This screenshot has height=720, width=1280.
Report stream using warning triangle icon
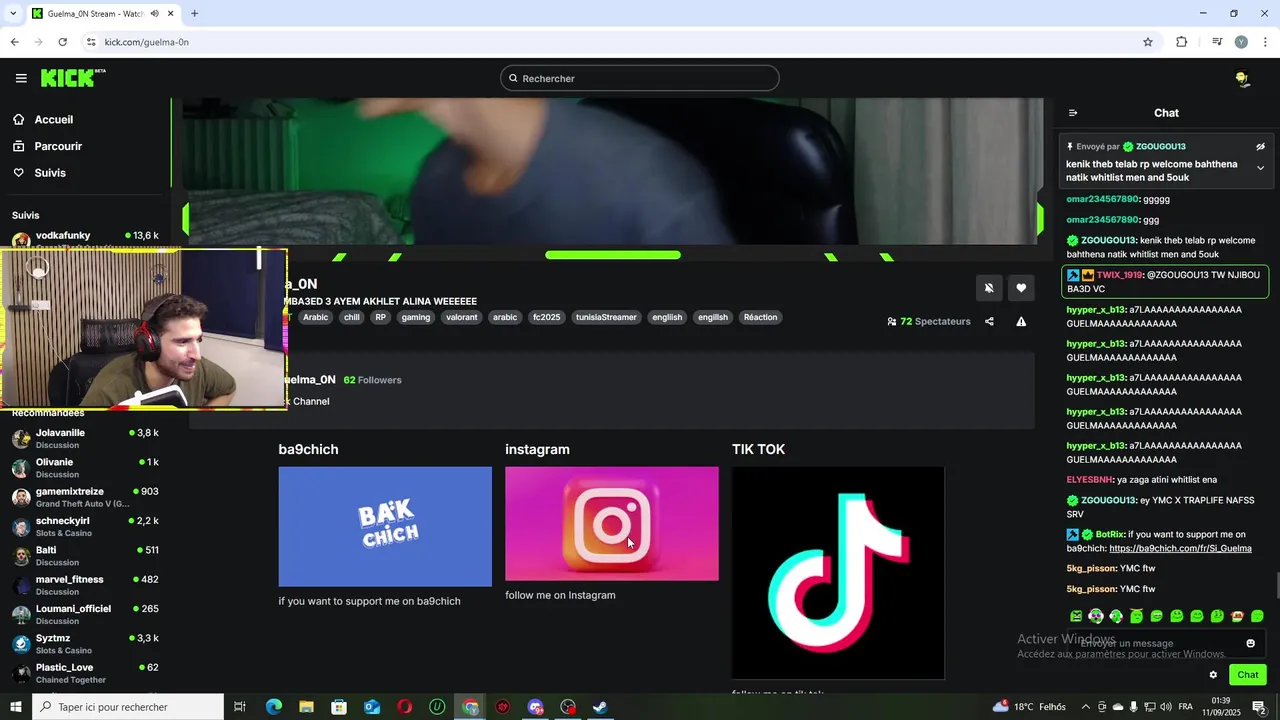tap(1021, 322)
